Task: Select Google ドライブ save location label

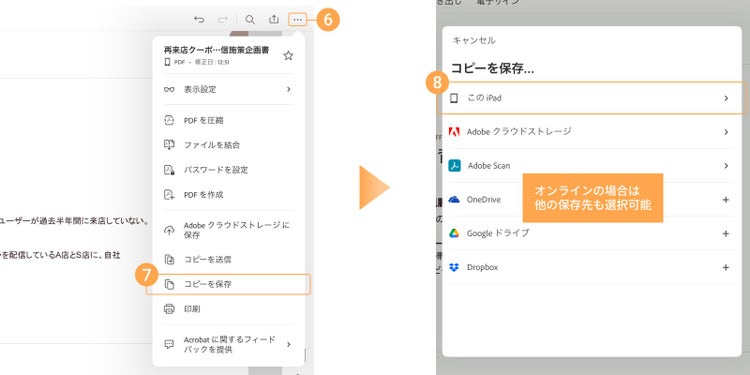Action: point(498,233)
